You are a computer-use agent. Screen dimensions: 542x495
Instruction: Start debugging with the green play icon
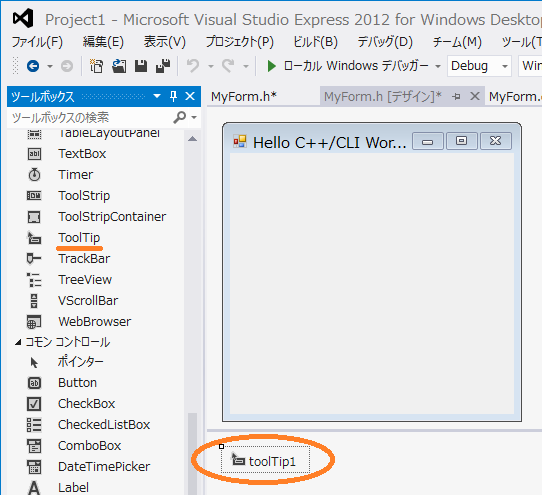coord(271,66)
